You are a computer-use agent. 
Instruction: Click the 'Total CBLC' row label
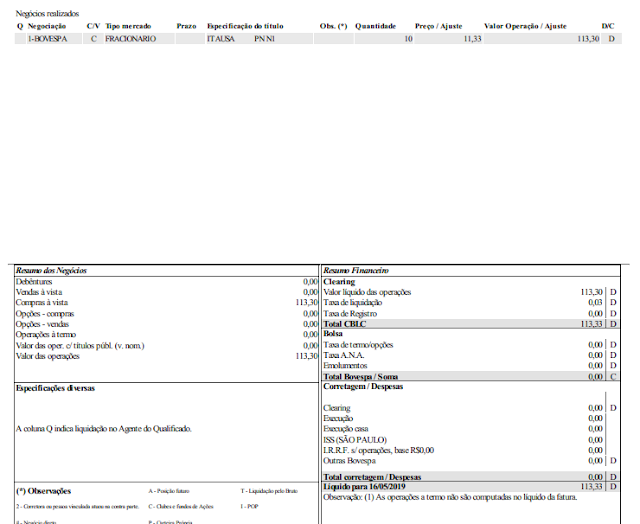344,324
